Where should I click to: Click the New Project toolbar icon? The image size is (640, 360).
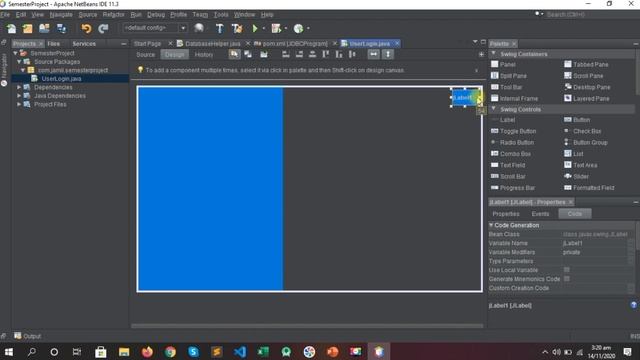pos(27,29)
